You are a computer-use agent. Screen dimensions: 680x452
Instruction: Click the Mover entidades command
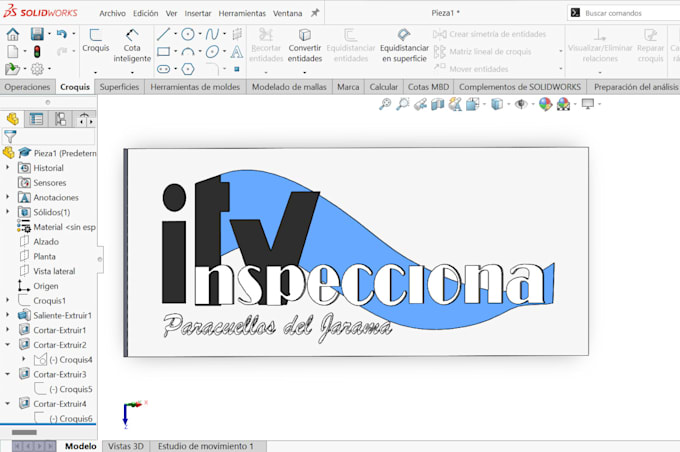[471, 69]
